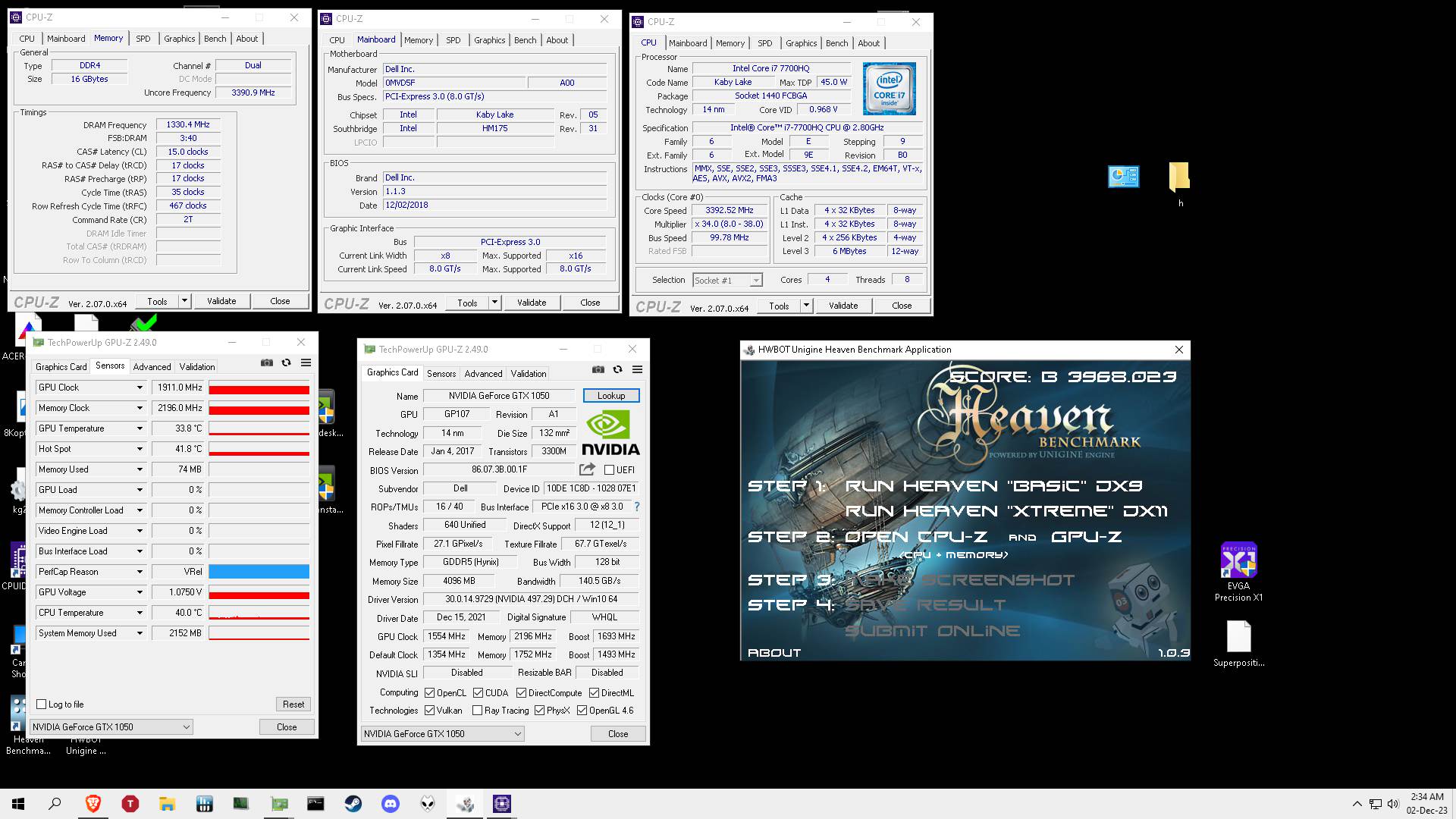Viewport: 1456px width, 819px height.
Task: Open Tools dropdown arrow in CPU-Z Memory window
Action: pyautogui.click(x=184, y=301)
